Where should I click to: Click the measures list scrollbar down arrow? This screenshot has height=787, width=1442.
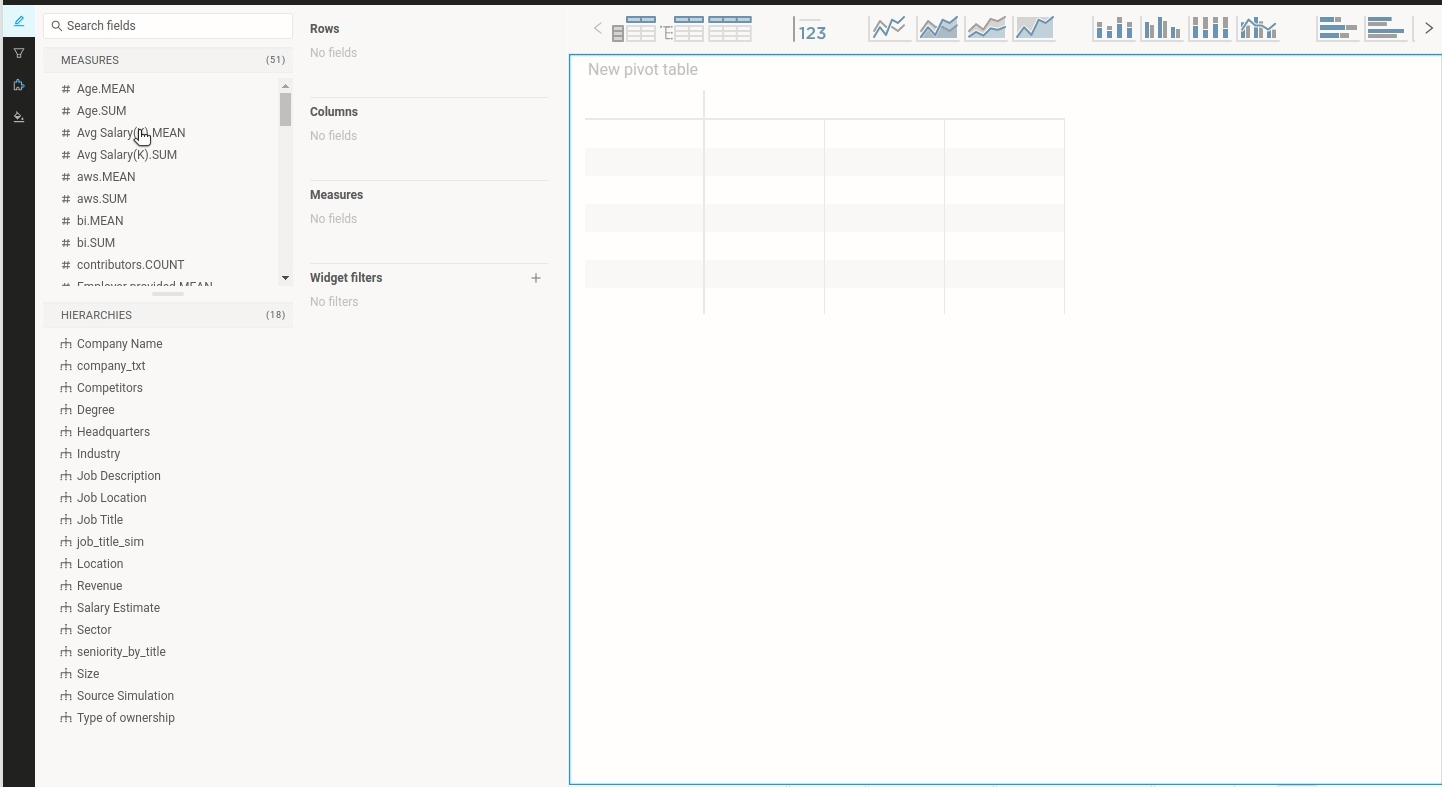click(285, 278)
